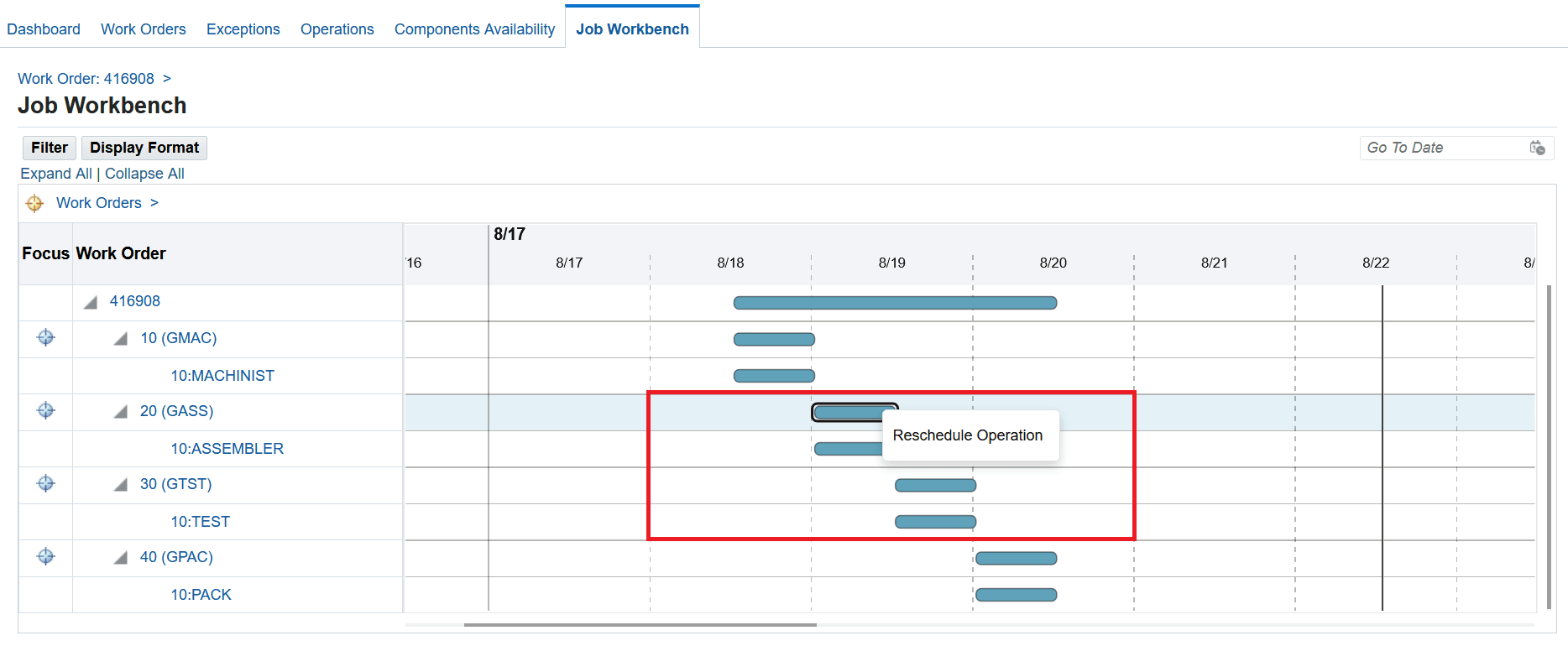The height and width of the screenshot is (672, 1568).
Task: Switch to the Work Orders tab
Action: click(x=144, y=29)
